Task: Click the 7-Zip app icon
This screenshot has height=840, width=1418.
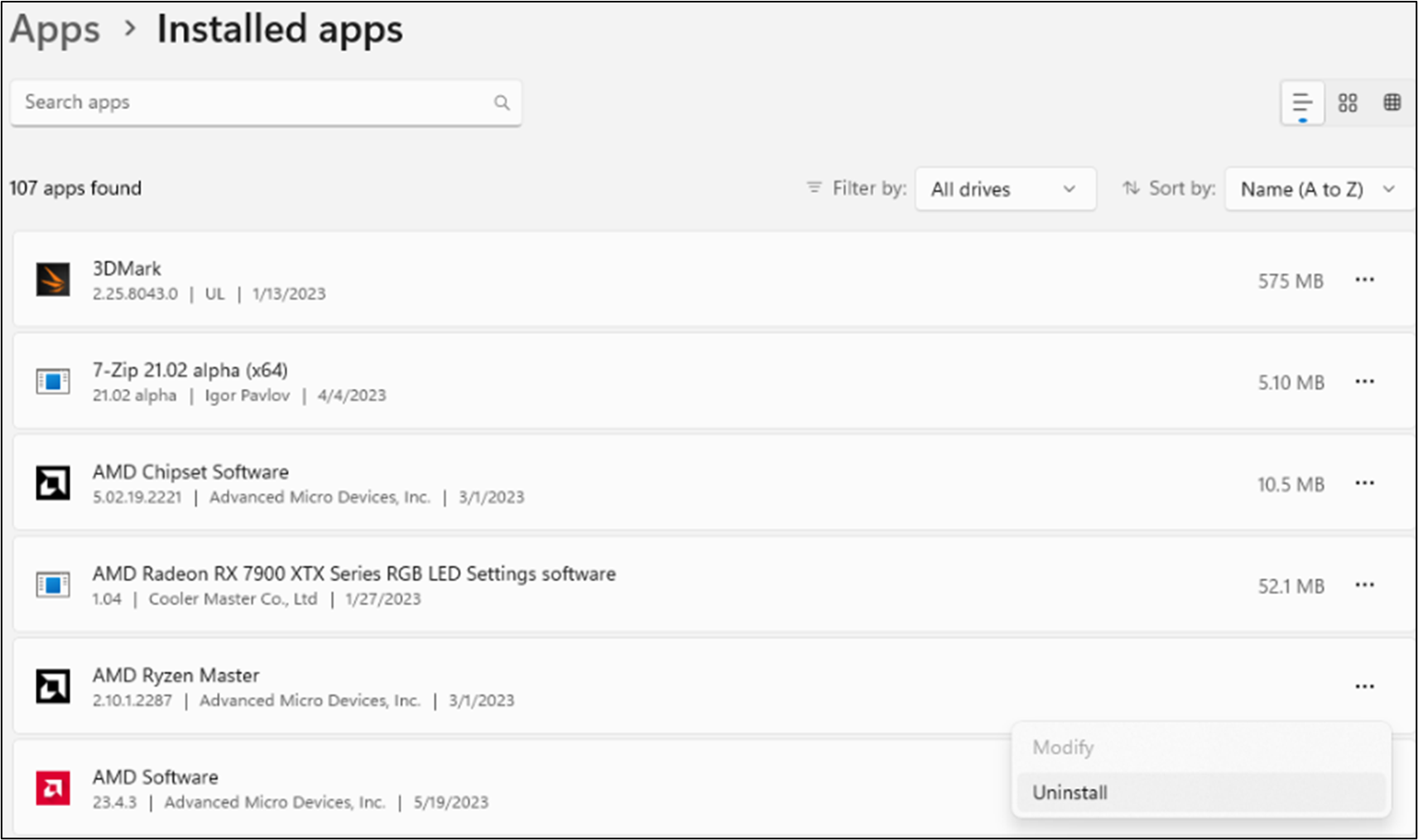Action: click(x=53, y=382)
